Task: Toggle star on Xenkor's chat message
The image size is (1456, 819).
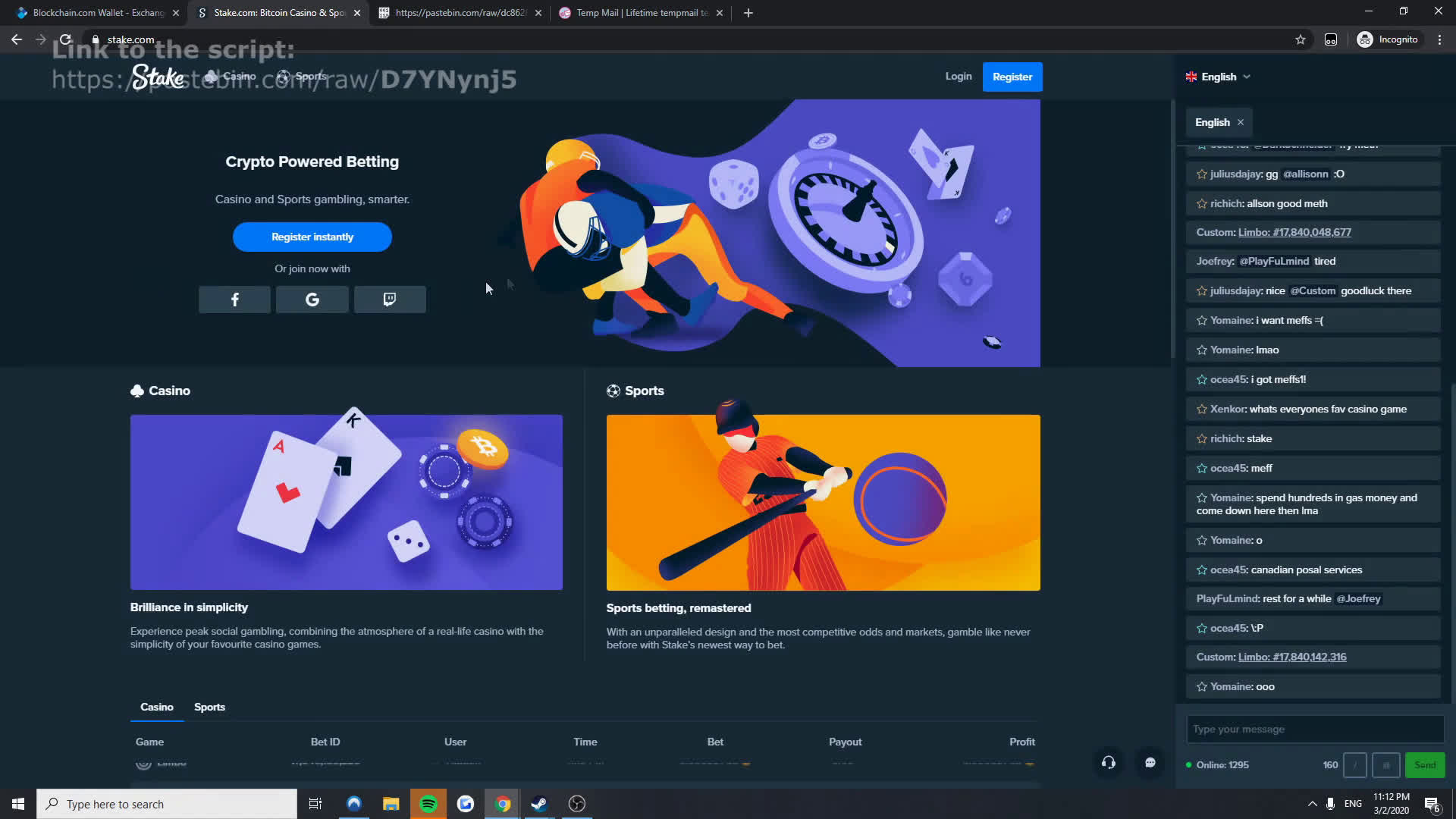Action: (x=1201, y=409)
